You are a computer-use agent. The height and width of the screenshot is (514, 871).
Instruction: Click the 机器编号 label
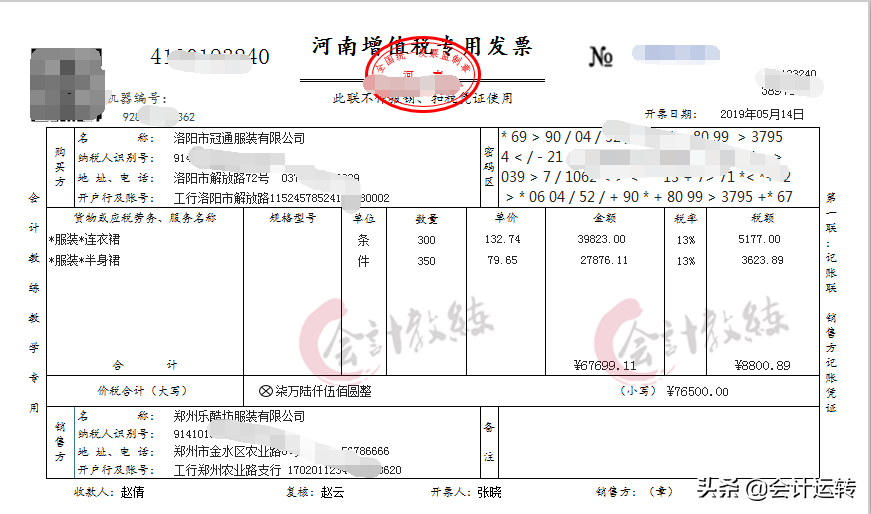(x=136, y=98)
